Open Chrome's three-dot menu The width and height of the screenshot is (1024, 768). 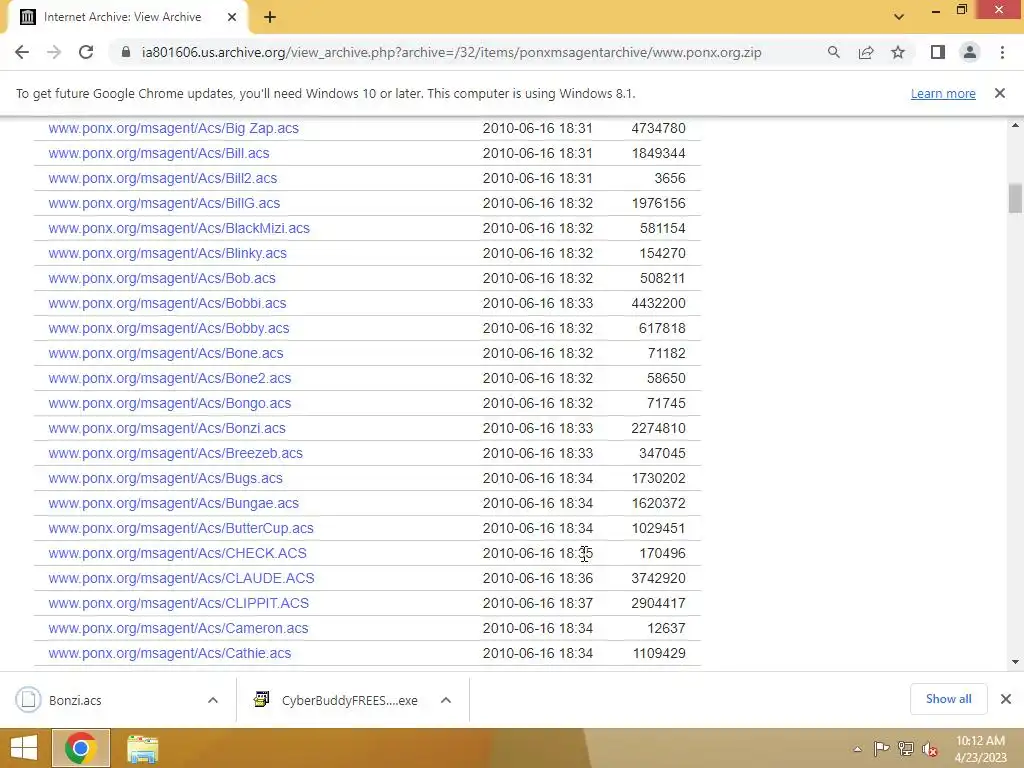[x=1002, y=52]
